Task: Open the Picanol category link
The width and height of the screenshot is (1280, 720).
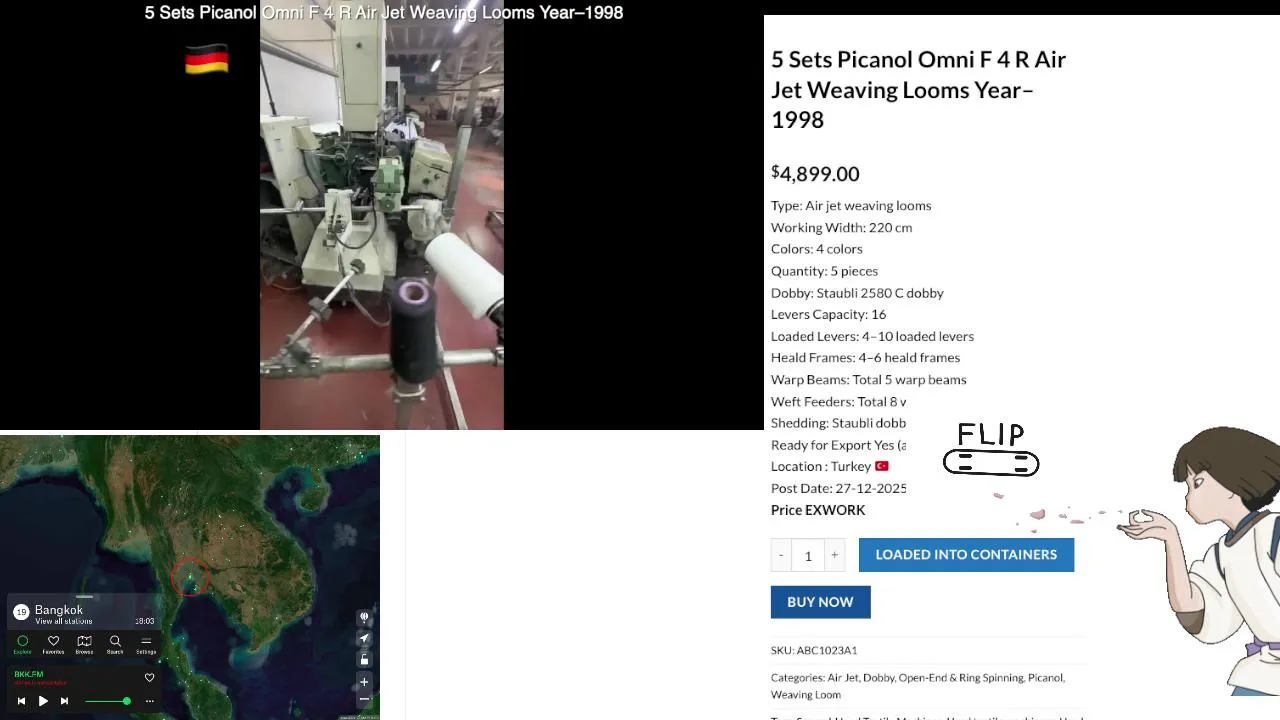Action: (x=1045, y=677)
